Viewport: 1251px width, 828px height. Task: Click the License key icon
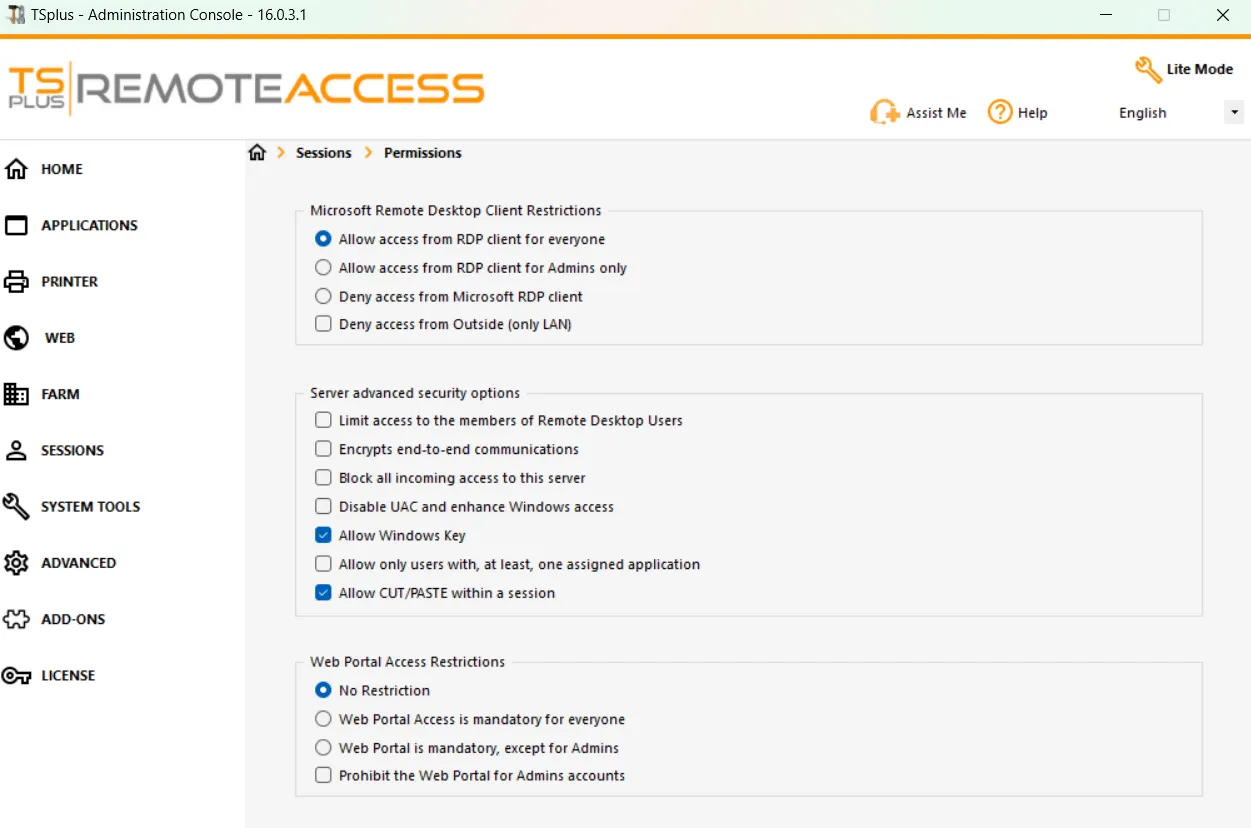click(x=16, y=676)
